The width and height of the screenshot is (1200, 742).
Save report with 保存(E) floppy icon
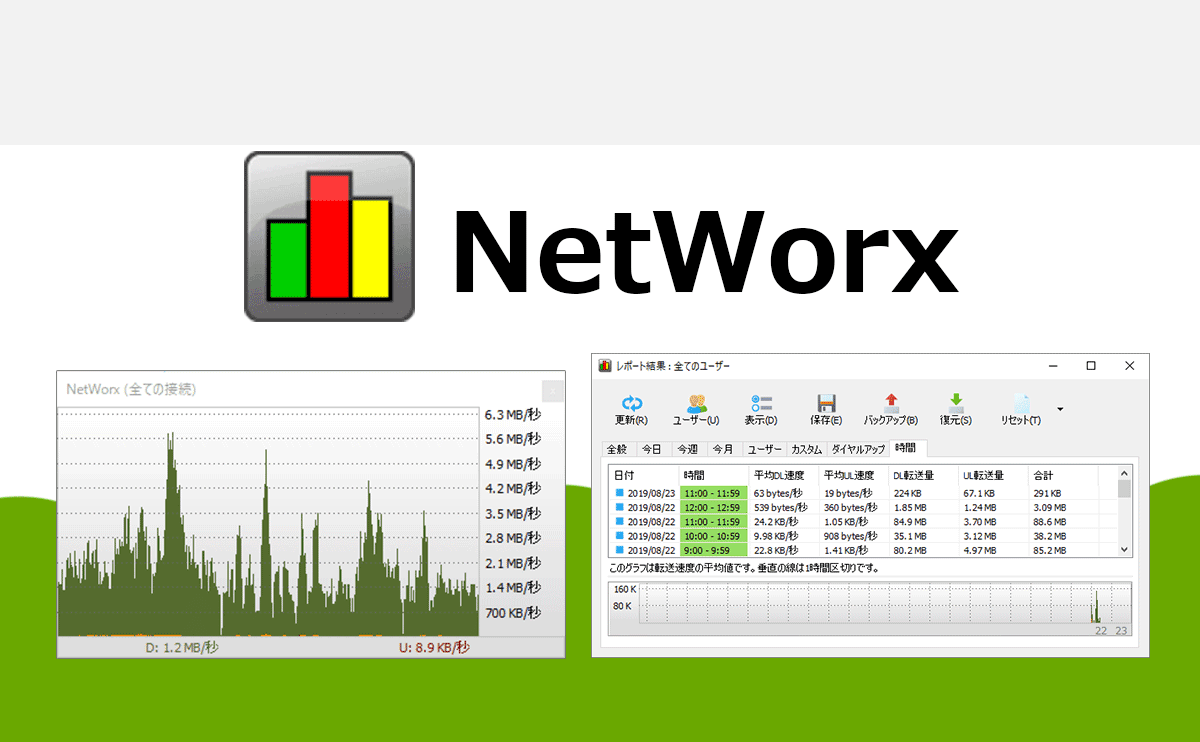coord(826,403)
